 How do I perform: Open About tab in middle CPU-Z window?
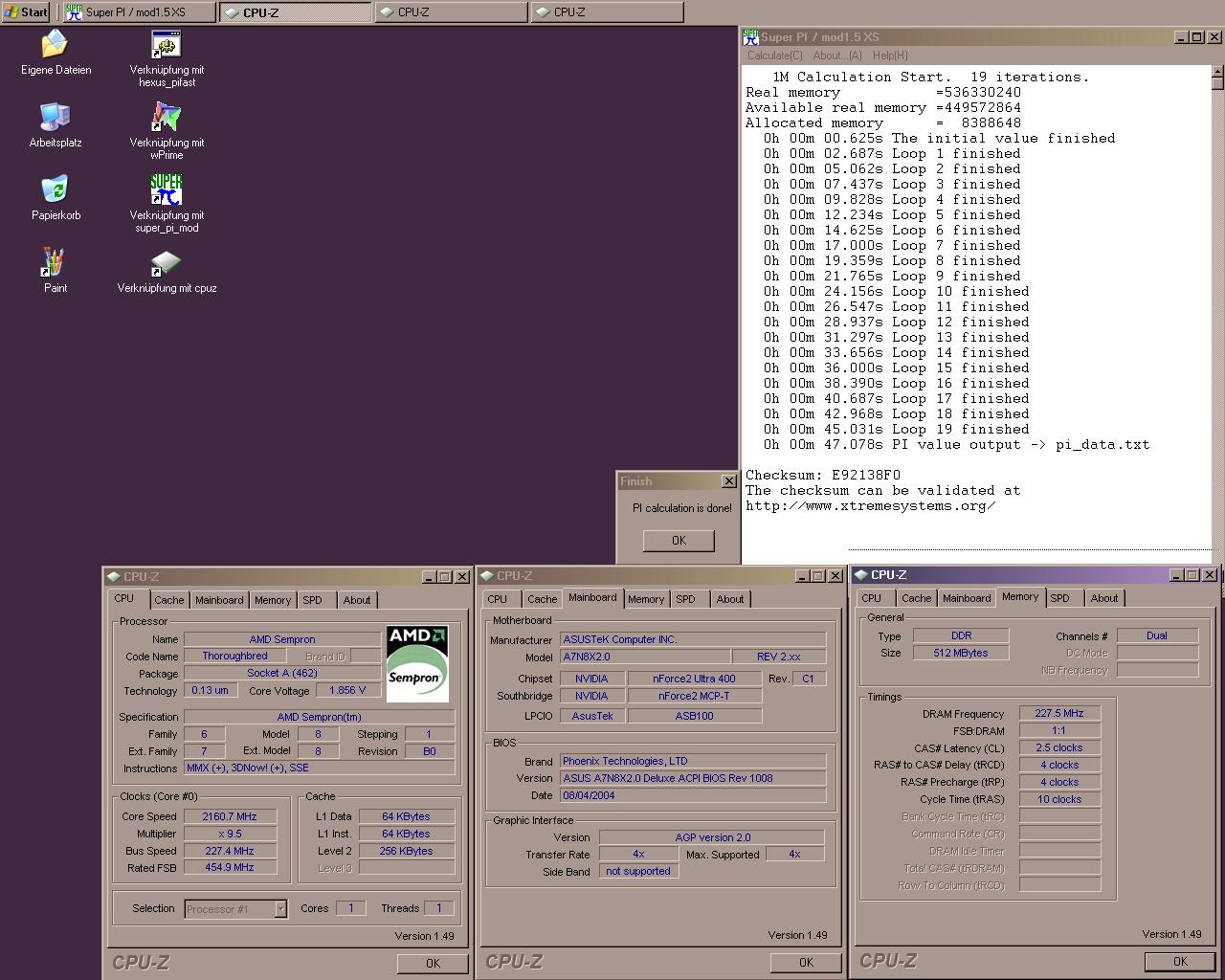pyautogui.click(x=730, y=599)
